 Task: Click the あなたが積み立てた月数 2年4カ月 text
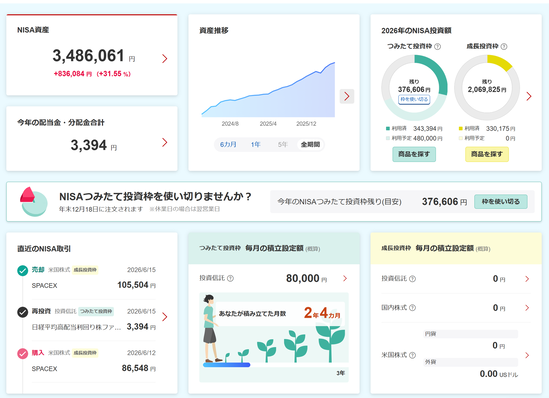279,313
